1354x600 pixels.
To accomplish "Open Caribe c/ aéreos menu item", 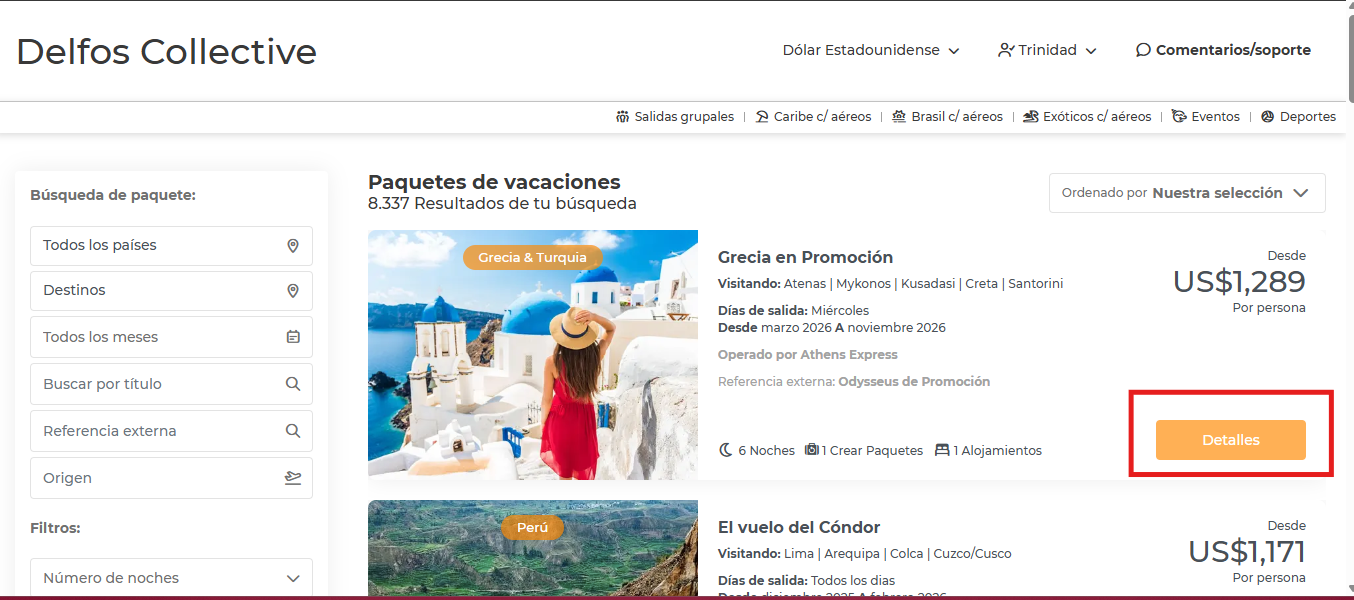I will [813, 117].
